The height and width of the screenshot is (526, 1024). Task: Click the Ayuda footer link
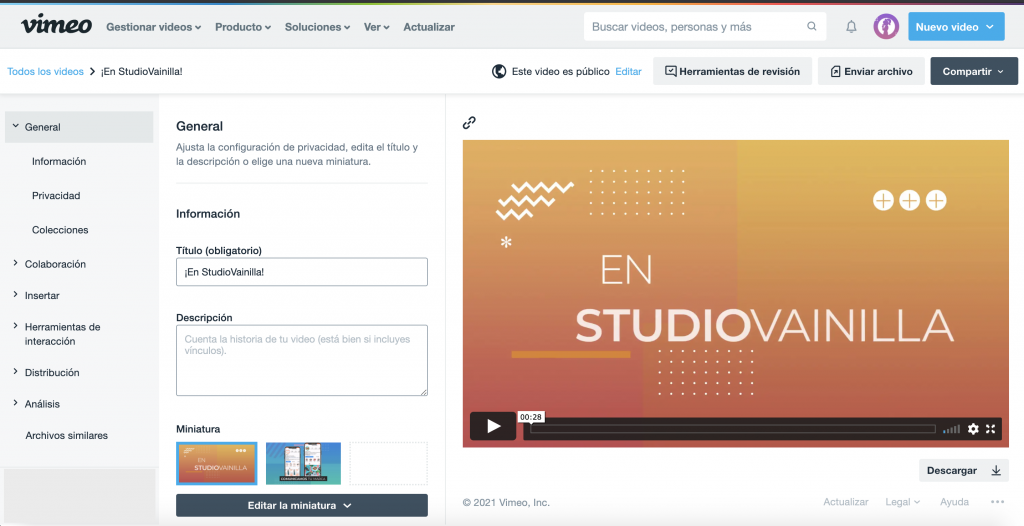tap(954, 502)
